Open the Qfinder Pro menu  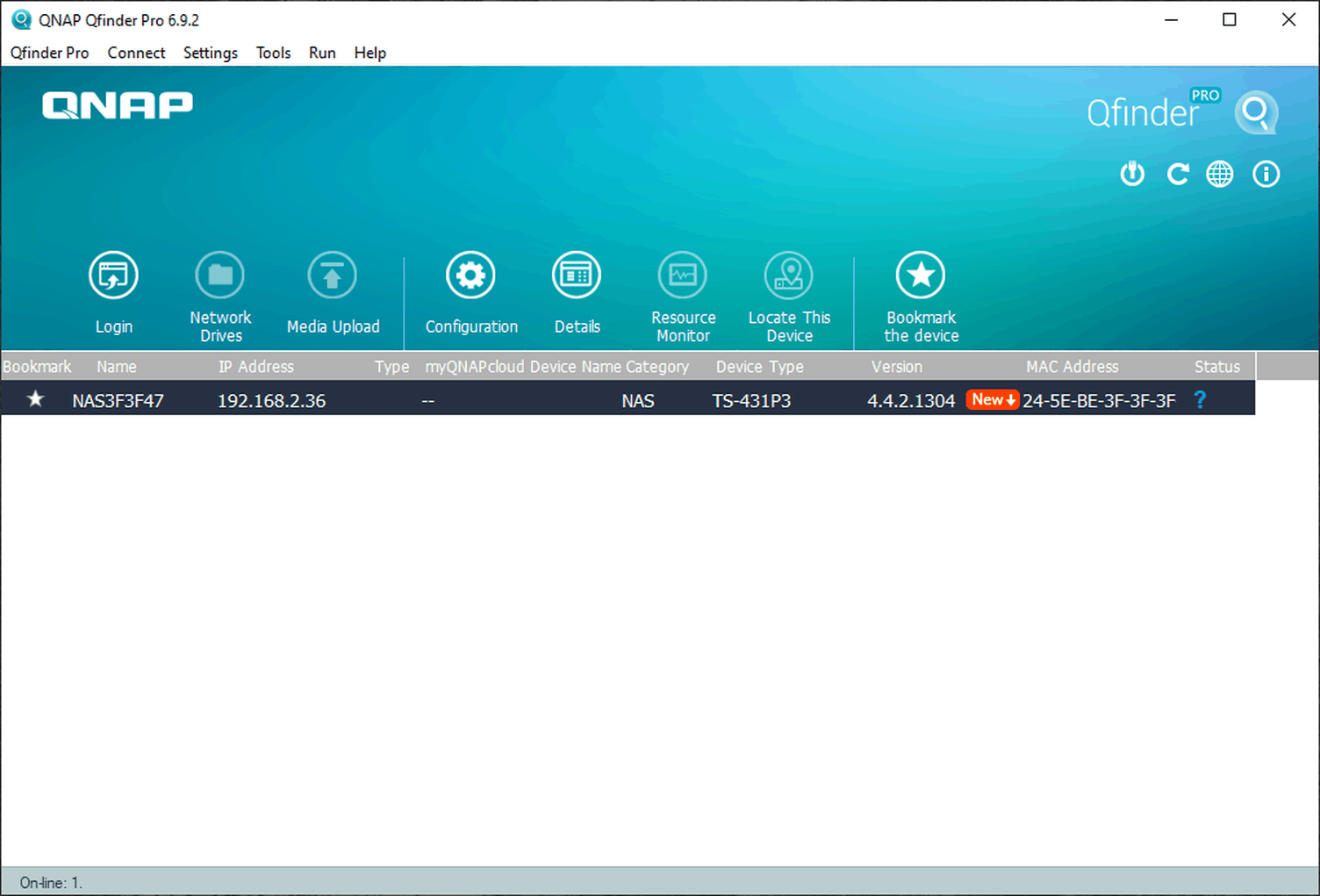click(x=49, y=53)
